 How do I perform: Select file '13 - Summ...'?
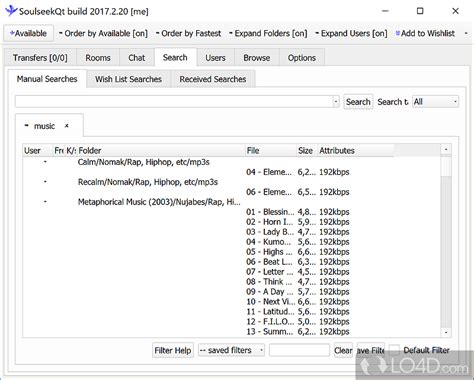coord(269,332)
